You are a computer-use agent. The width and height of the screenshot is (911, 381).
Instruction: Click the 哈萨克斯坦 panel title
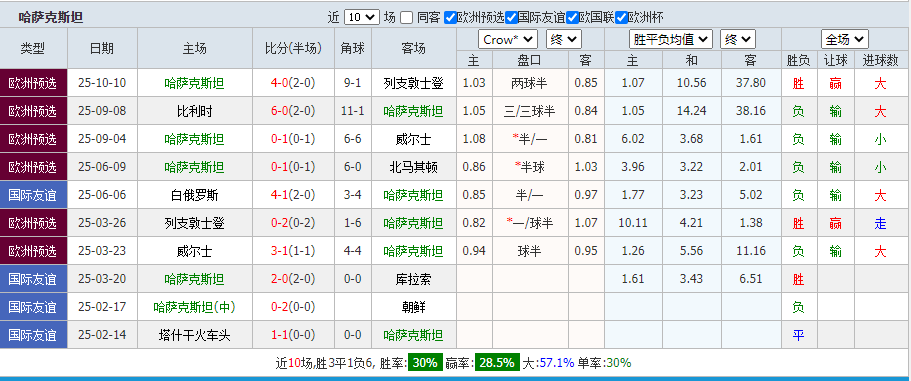coord(51,17)
